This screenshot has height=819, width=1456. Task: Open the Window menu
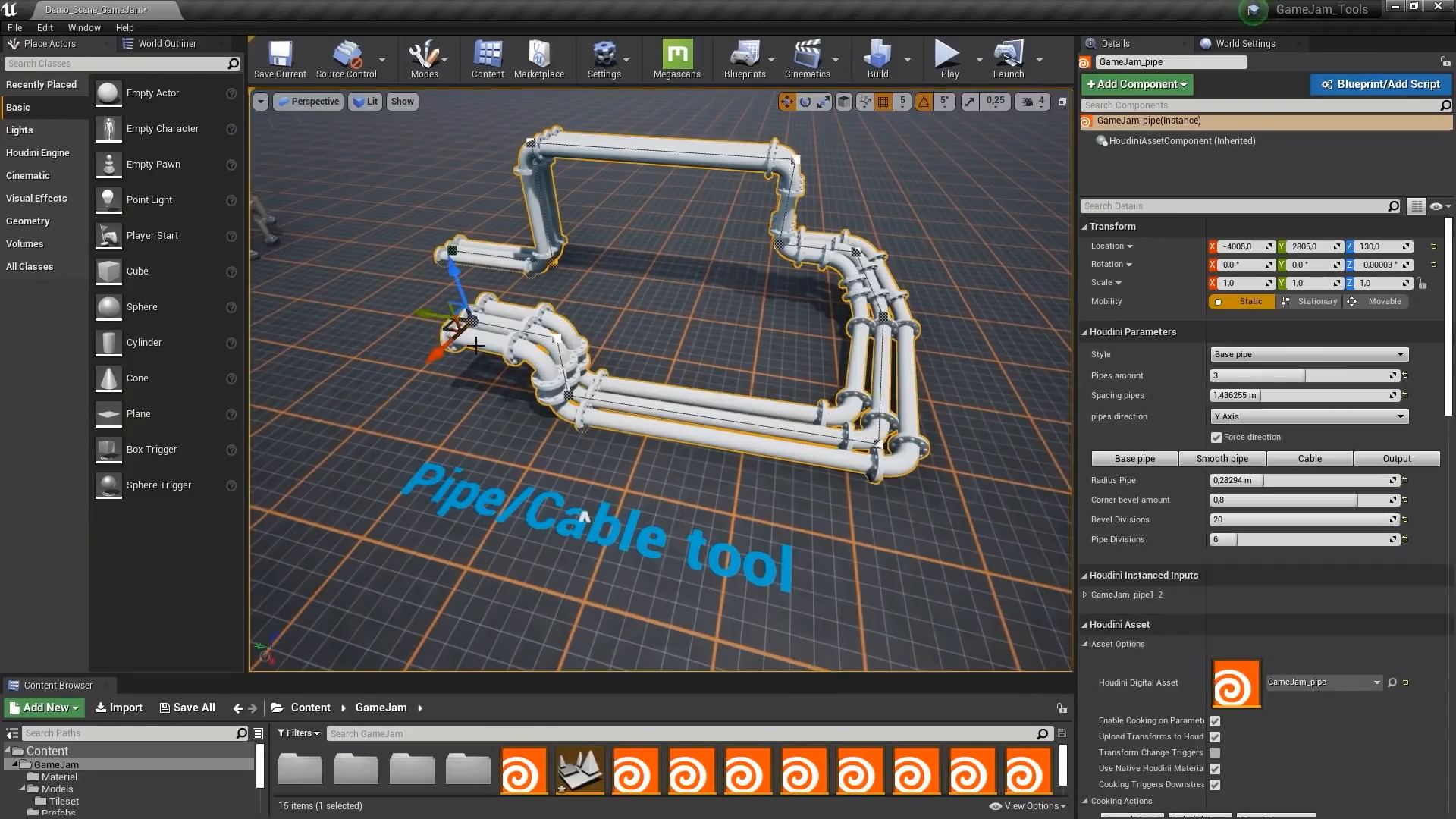tap(84, 27)
